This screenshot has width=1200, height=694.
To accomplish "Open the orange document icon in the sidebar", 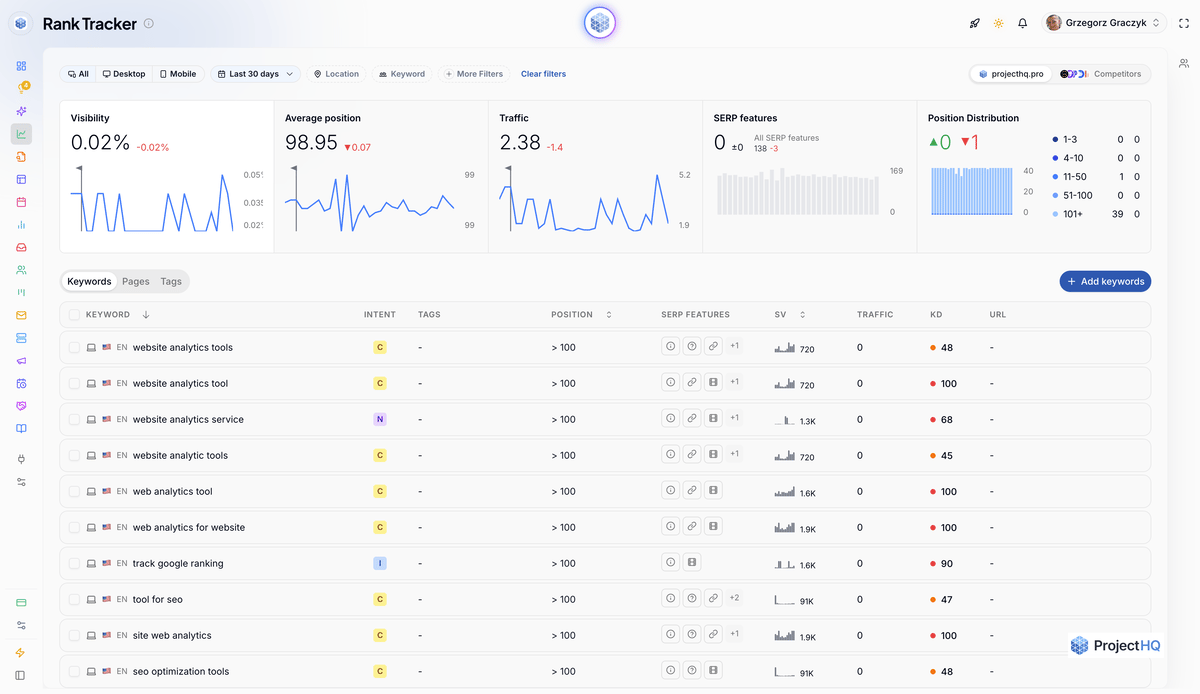I will pyautogui.click(x=21, y=157).
